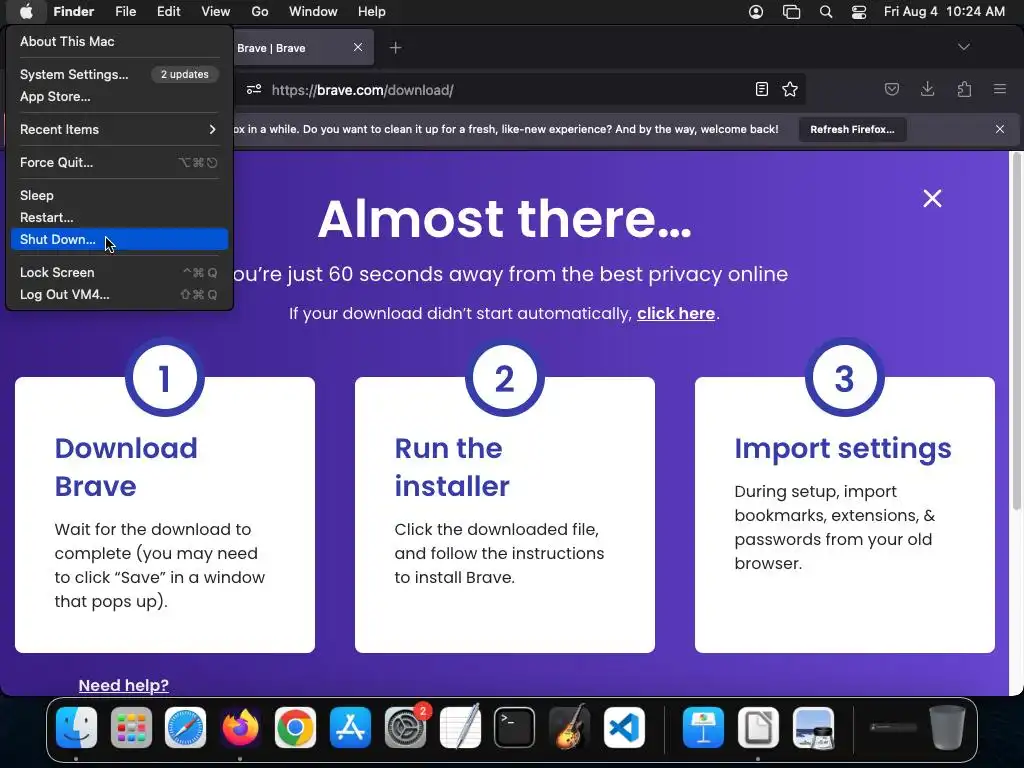The image size is (1024, 768).
Task: Expand the Recent Items submenu
Action: pos(119,129)
